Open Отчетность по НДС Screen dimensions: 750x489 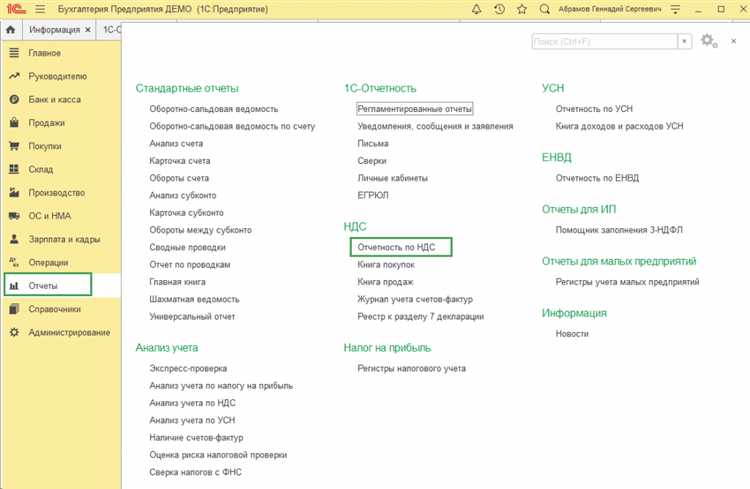[396, 247]
